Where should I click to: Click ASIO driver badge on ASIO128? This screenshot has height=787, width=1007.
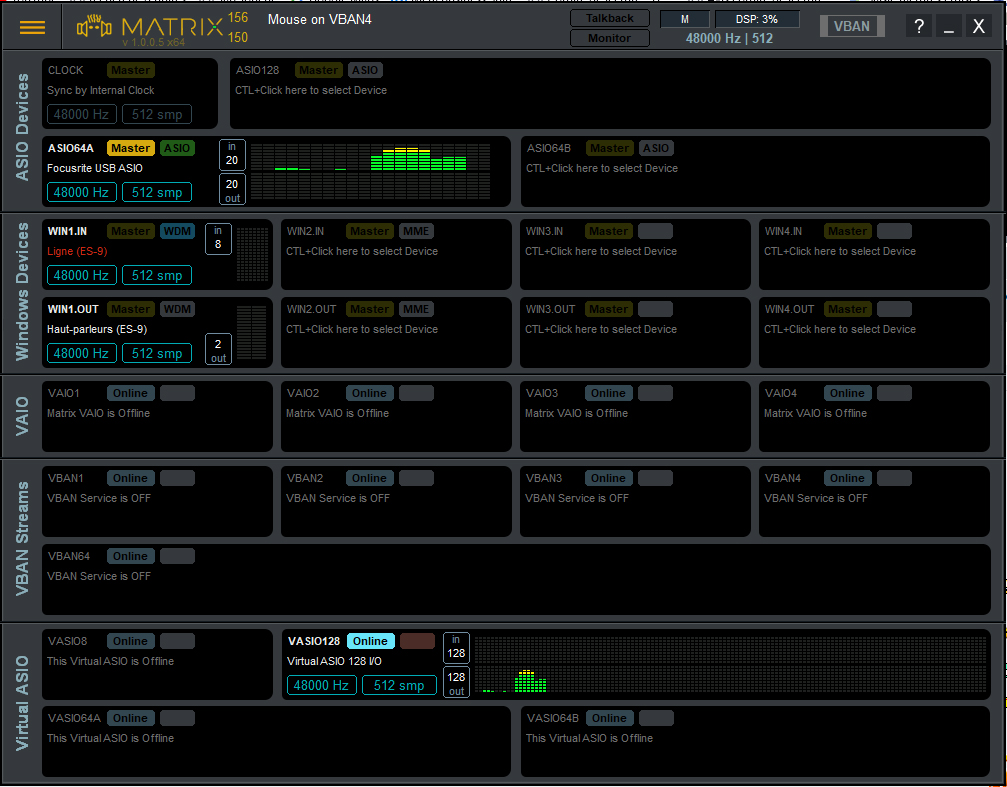[x=365, y=70]
